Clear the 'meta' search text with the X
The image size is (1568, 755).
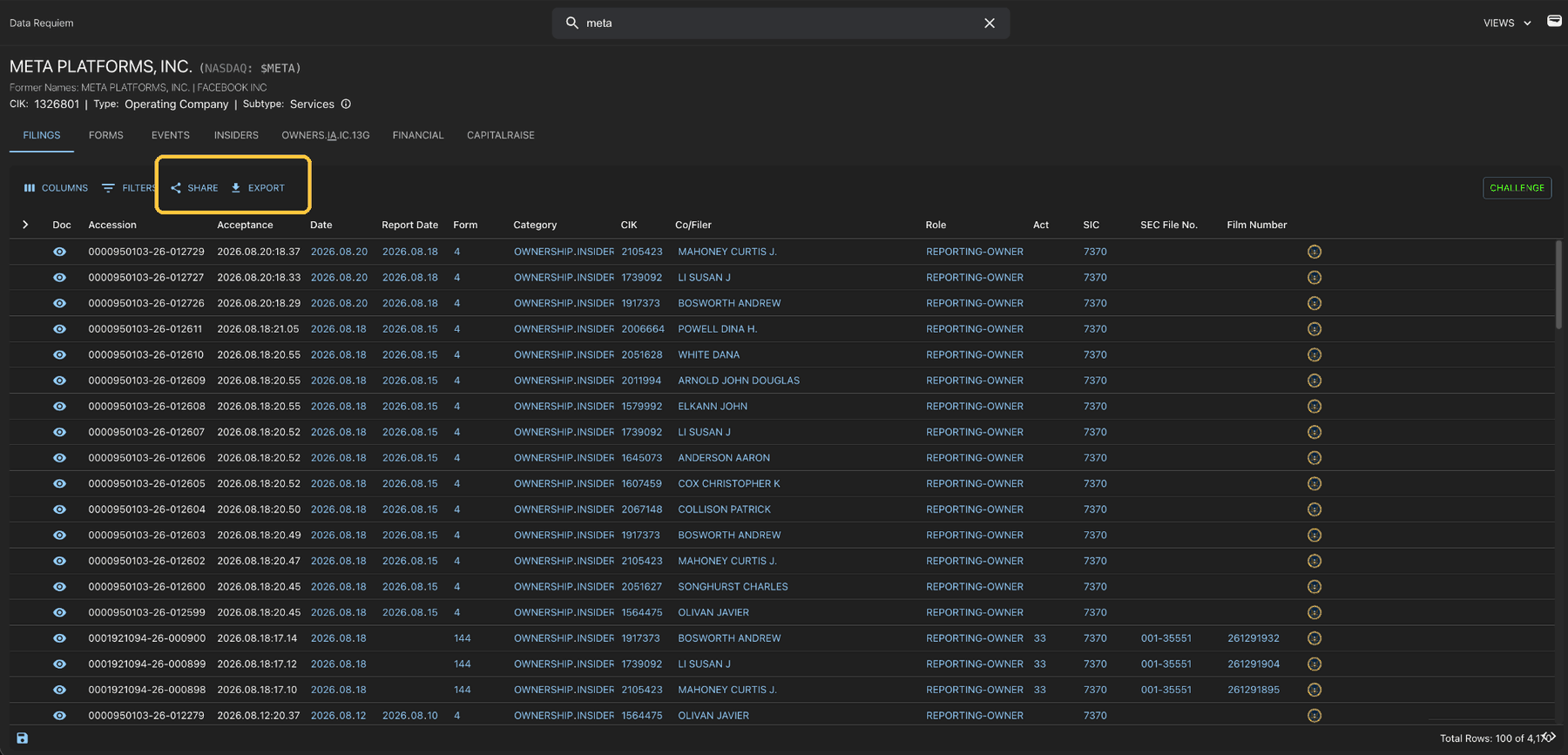[x=990, y=23]
